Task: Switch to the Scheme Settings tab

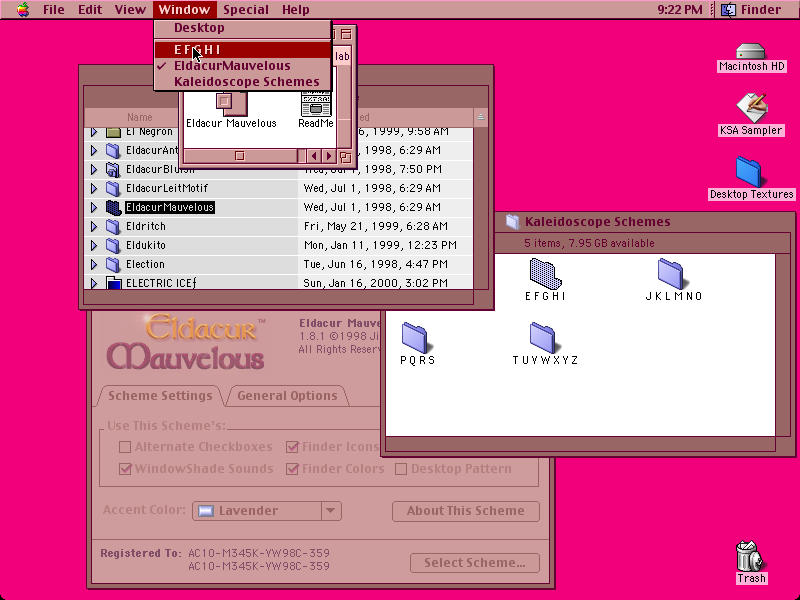Action: tap(160, 396)
